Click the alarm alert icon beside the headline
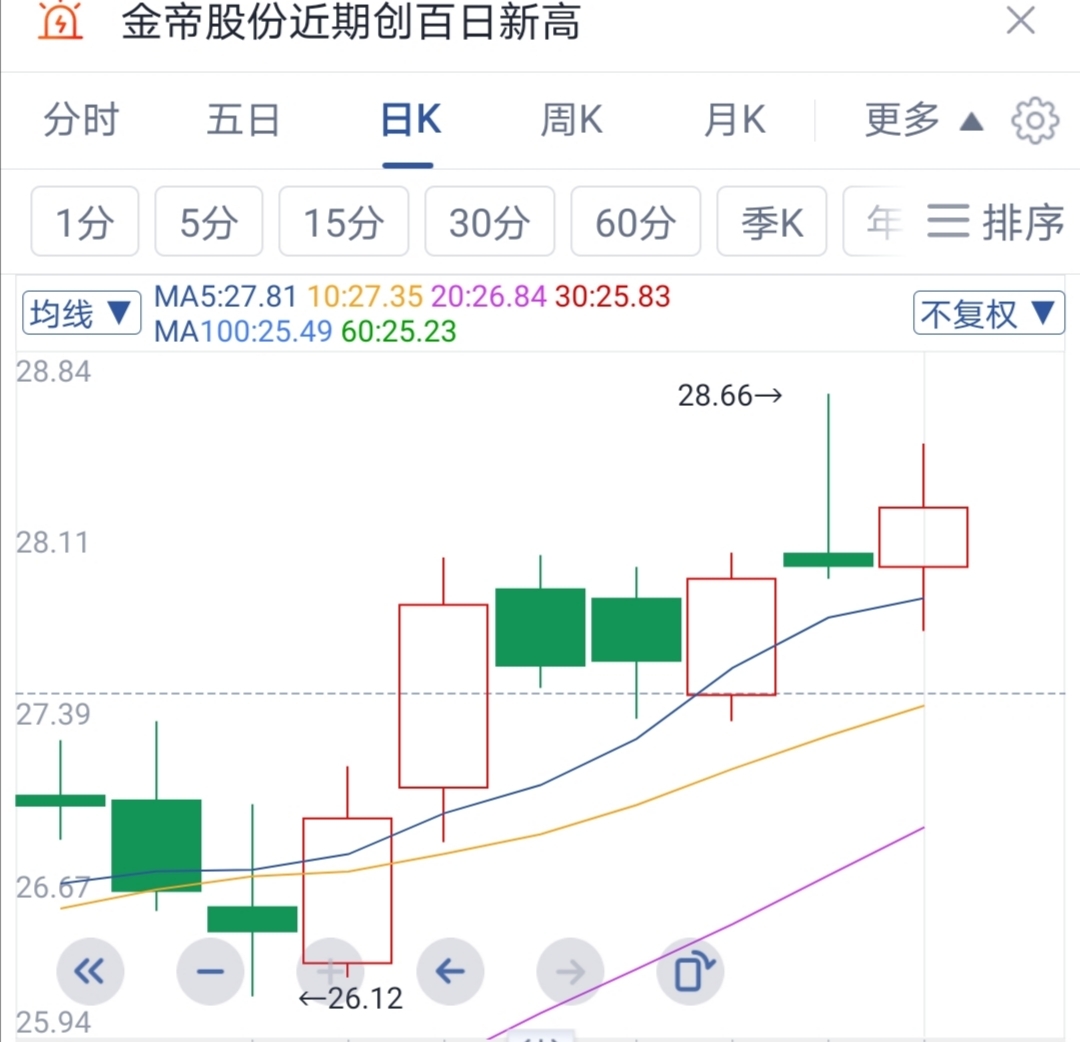Screen dimensions: 1080x1042 point(60,22)
